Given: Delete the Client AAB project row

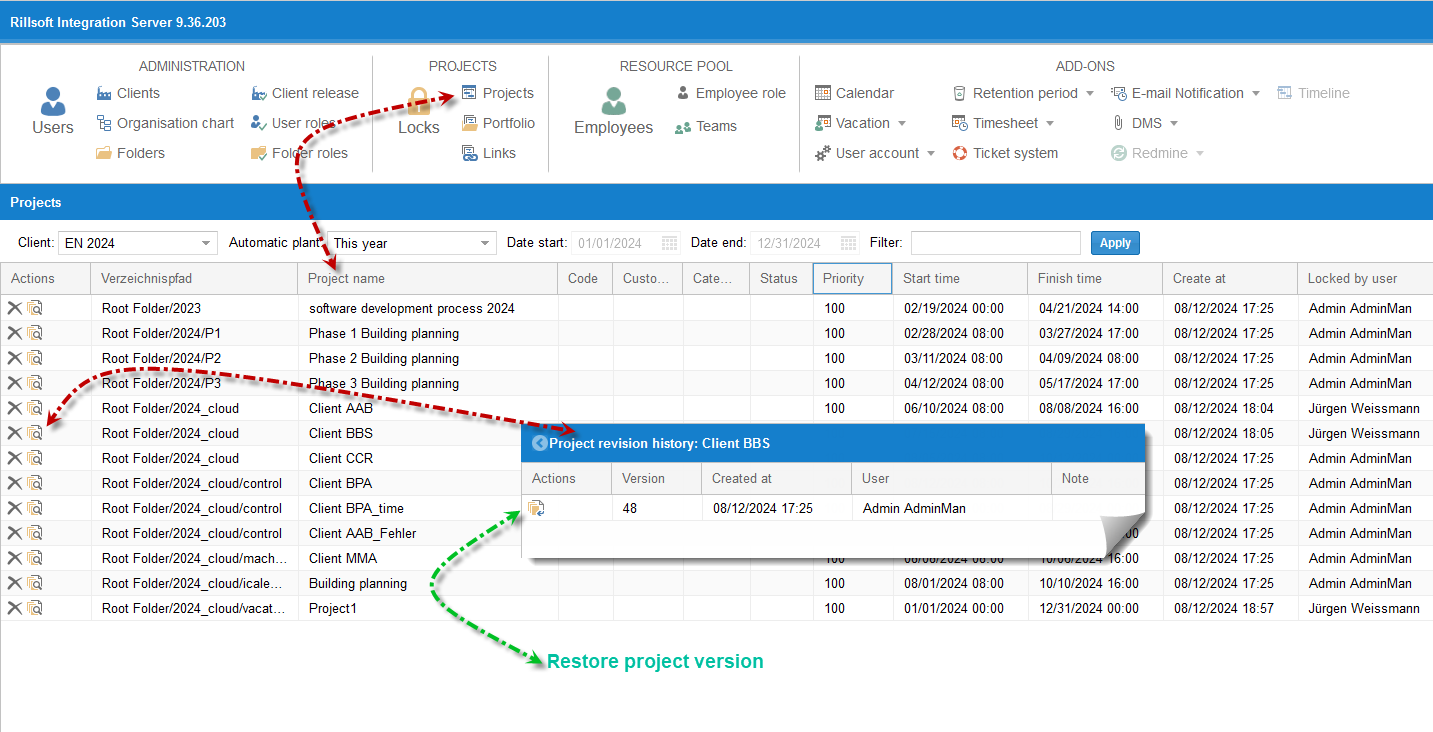Looking at the screenshot, I should (x=14, y=408).
